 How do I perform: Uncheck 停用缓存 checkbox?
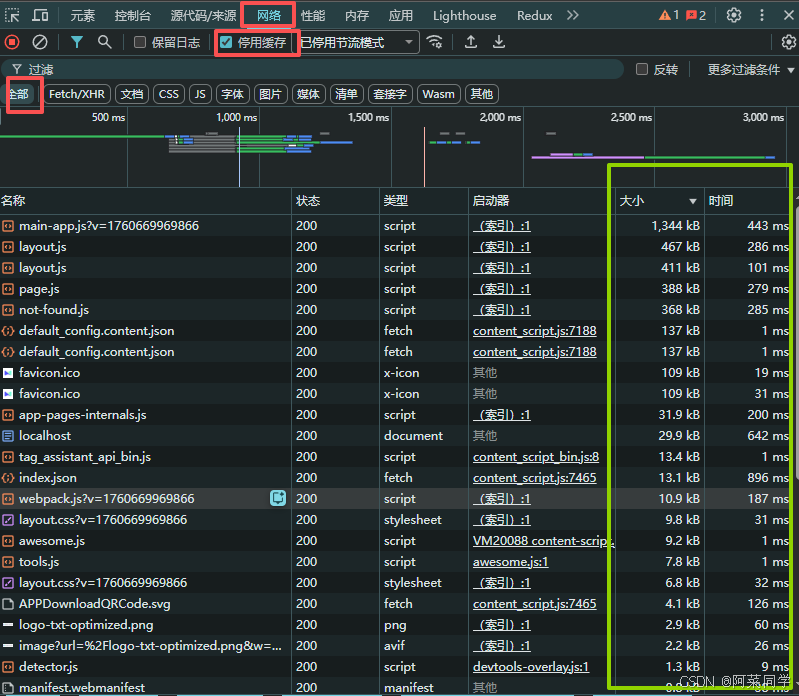[226, 42]
